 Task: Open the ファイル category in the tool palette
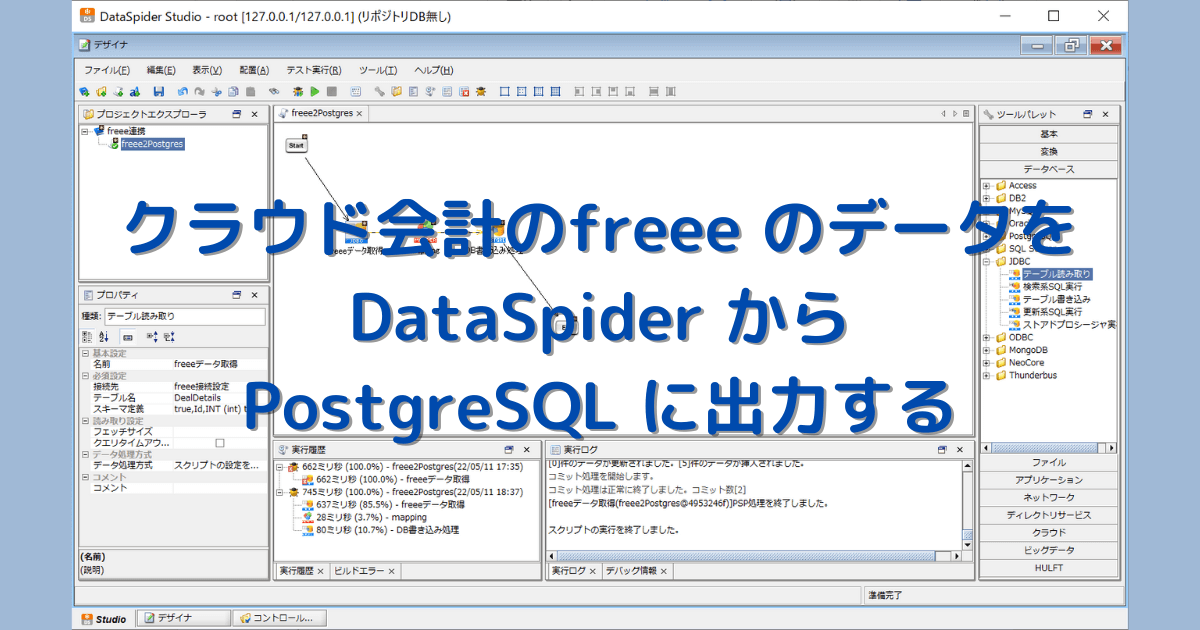click(1048, 463)
